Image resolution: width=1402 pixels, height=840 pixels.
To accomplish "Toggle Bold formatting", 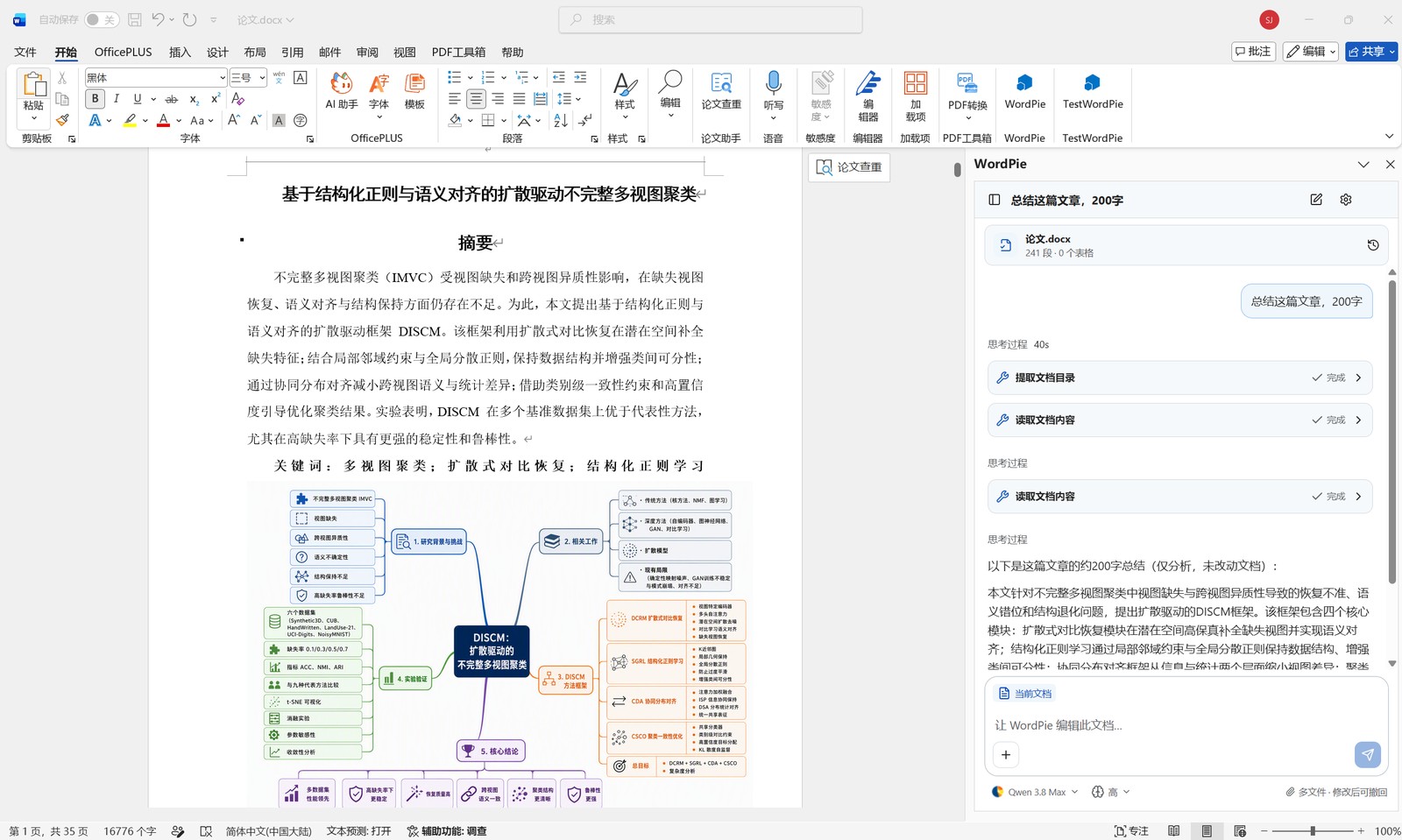I will pos(96,99).
